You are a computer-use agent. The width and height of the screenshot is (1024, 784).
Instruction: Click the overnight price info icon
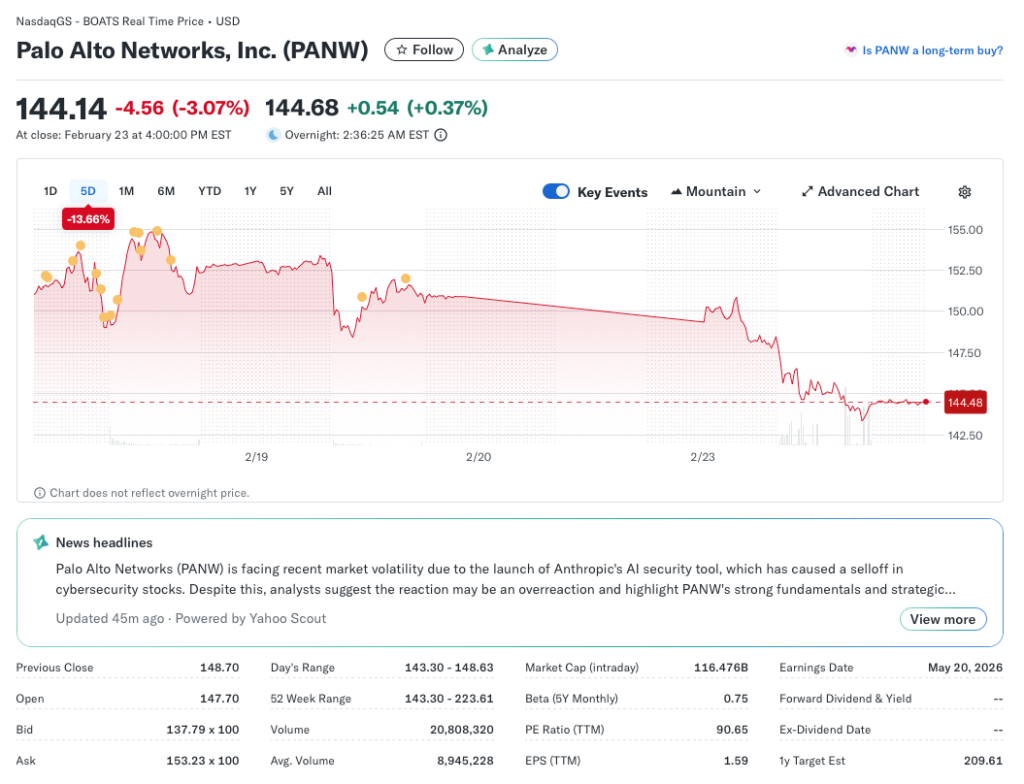[x=441, y=135]
